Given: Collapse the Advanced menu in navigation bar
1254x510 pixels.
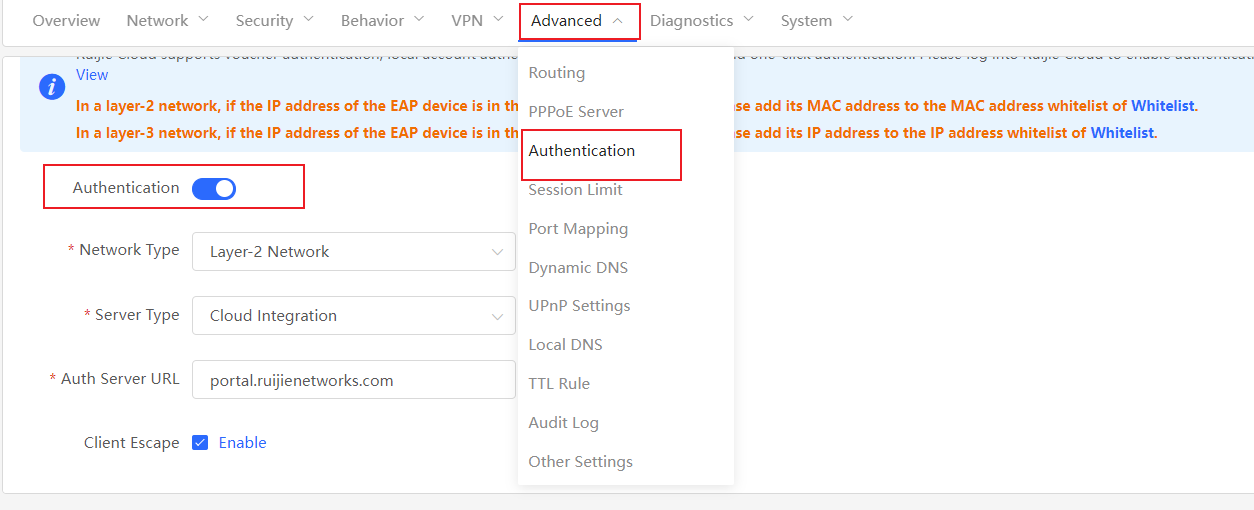Looking at the screenshot, I should click(578, 21).
